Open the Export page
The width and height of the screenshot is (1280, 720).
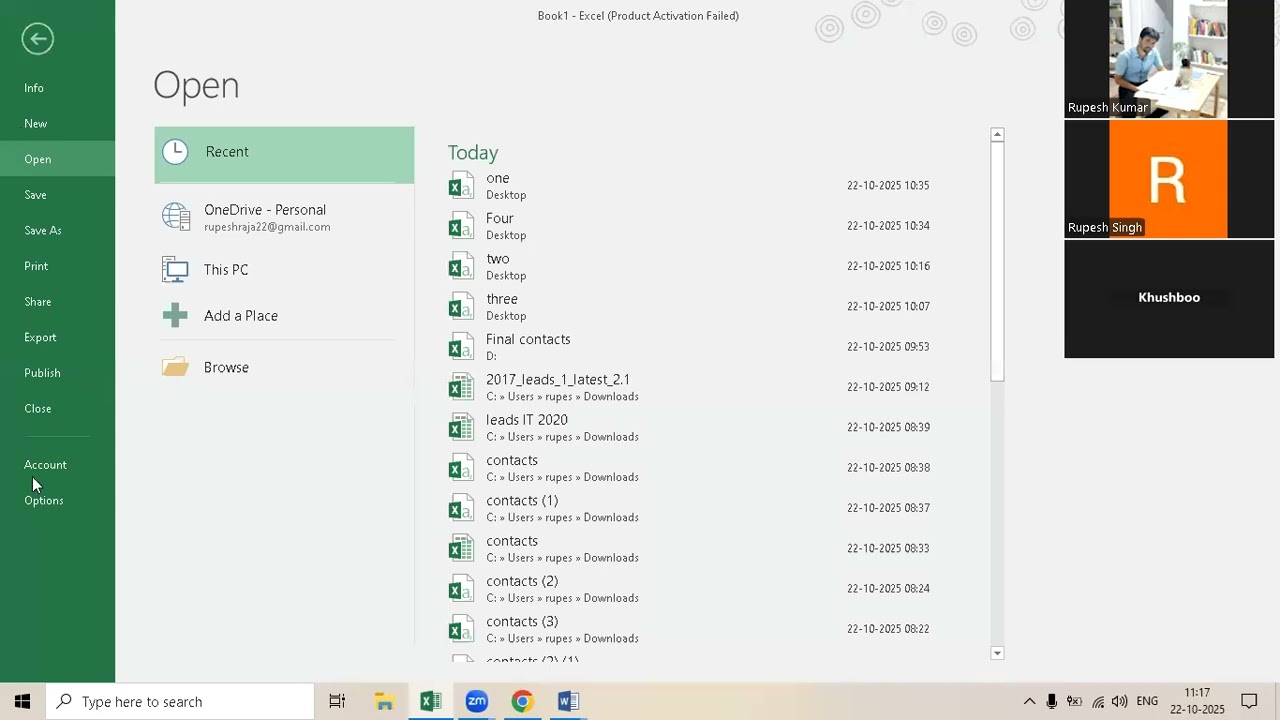coord(40,337)
